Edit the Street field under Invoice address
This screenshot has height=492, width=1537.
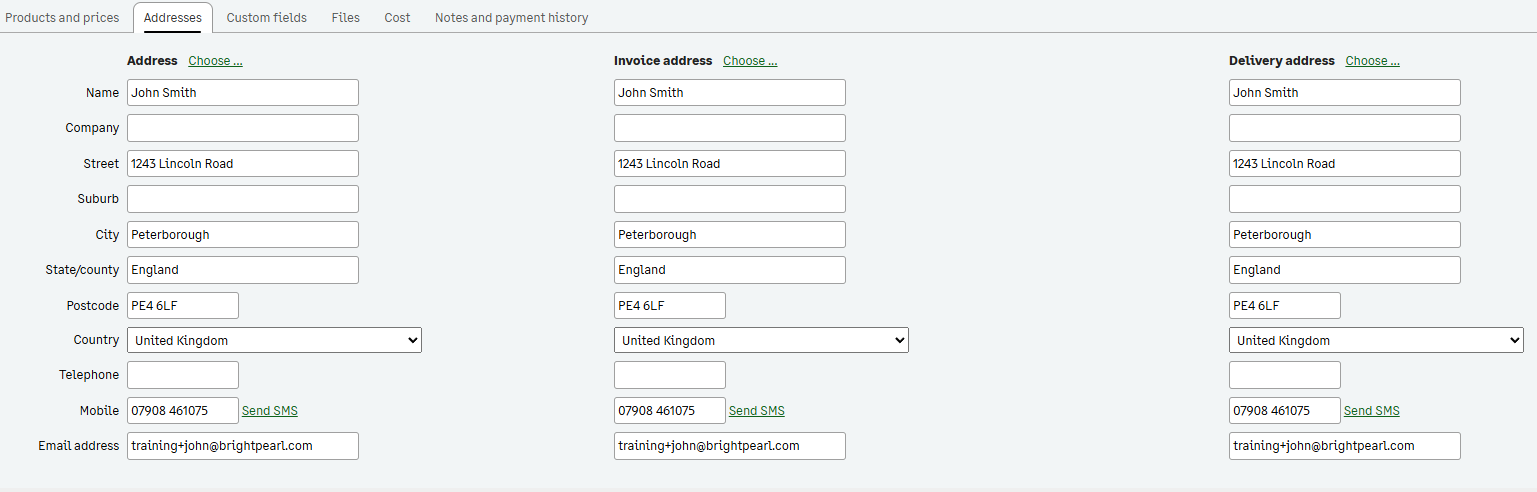(x=730, y=164)
